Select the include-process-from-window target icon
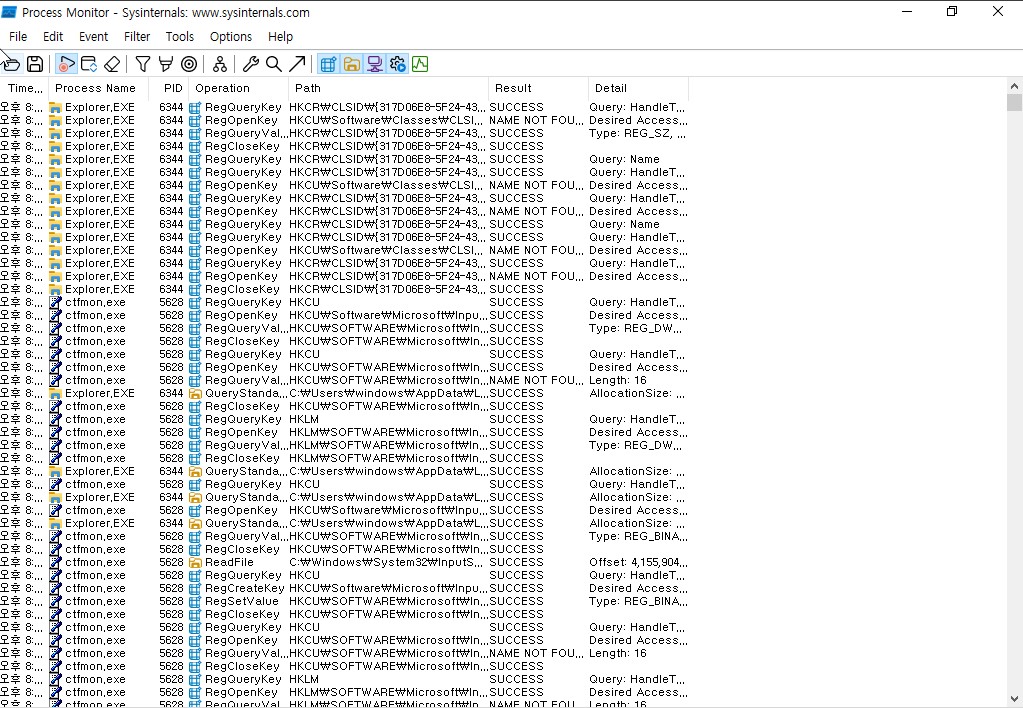This screenshot has height=708, width=1023. point(189,64)
